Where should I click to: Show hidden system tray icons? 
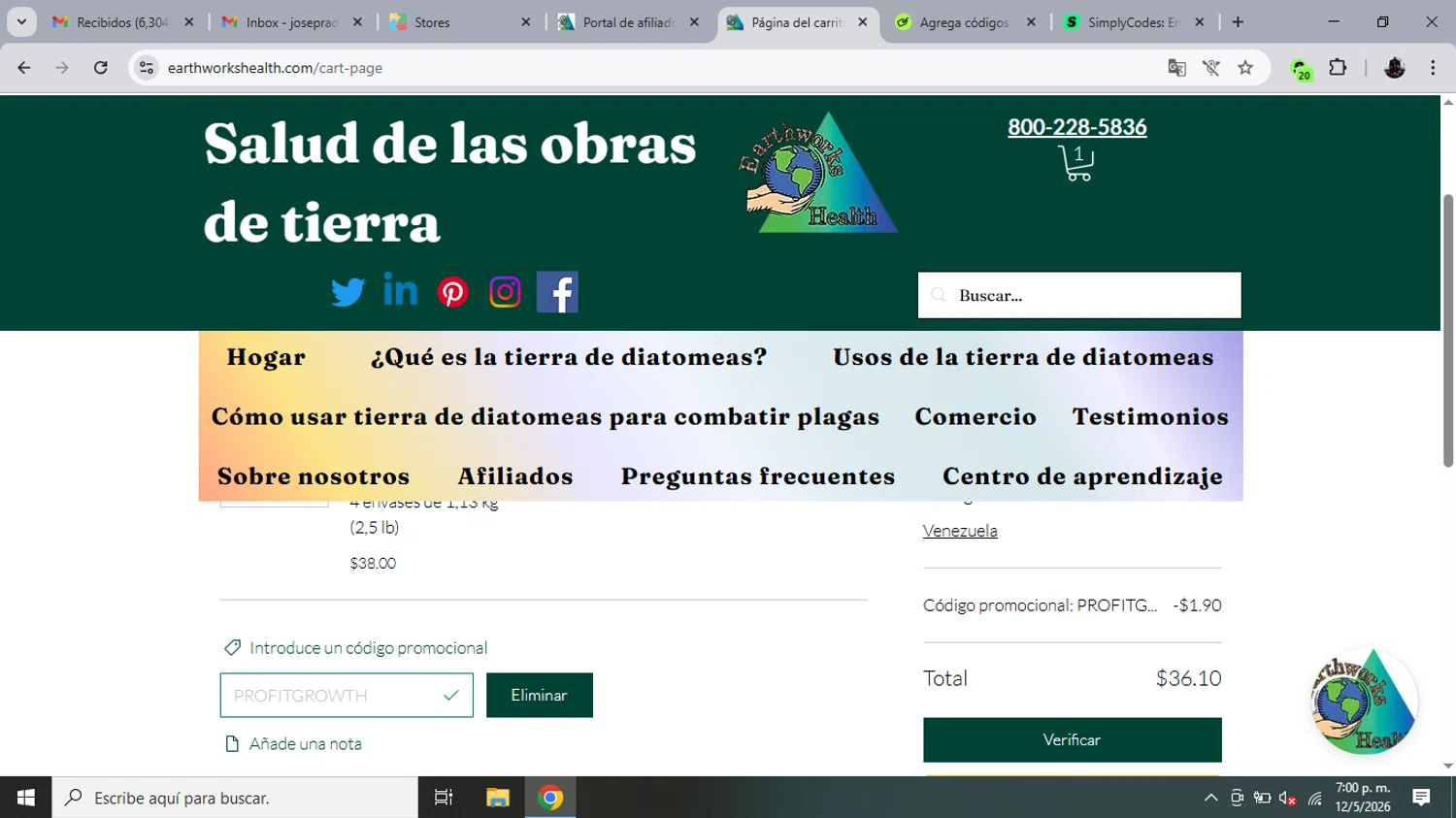[x=1210, y=798]
